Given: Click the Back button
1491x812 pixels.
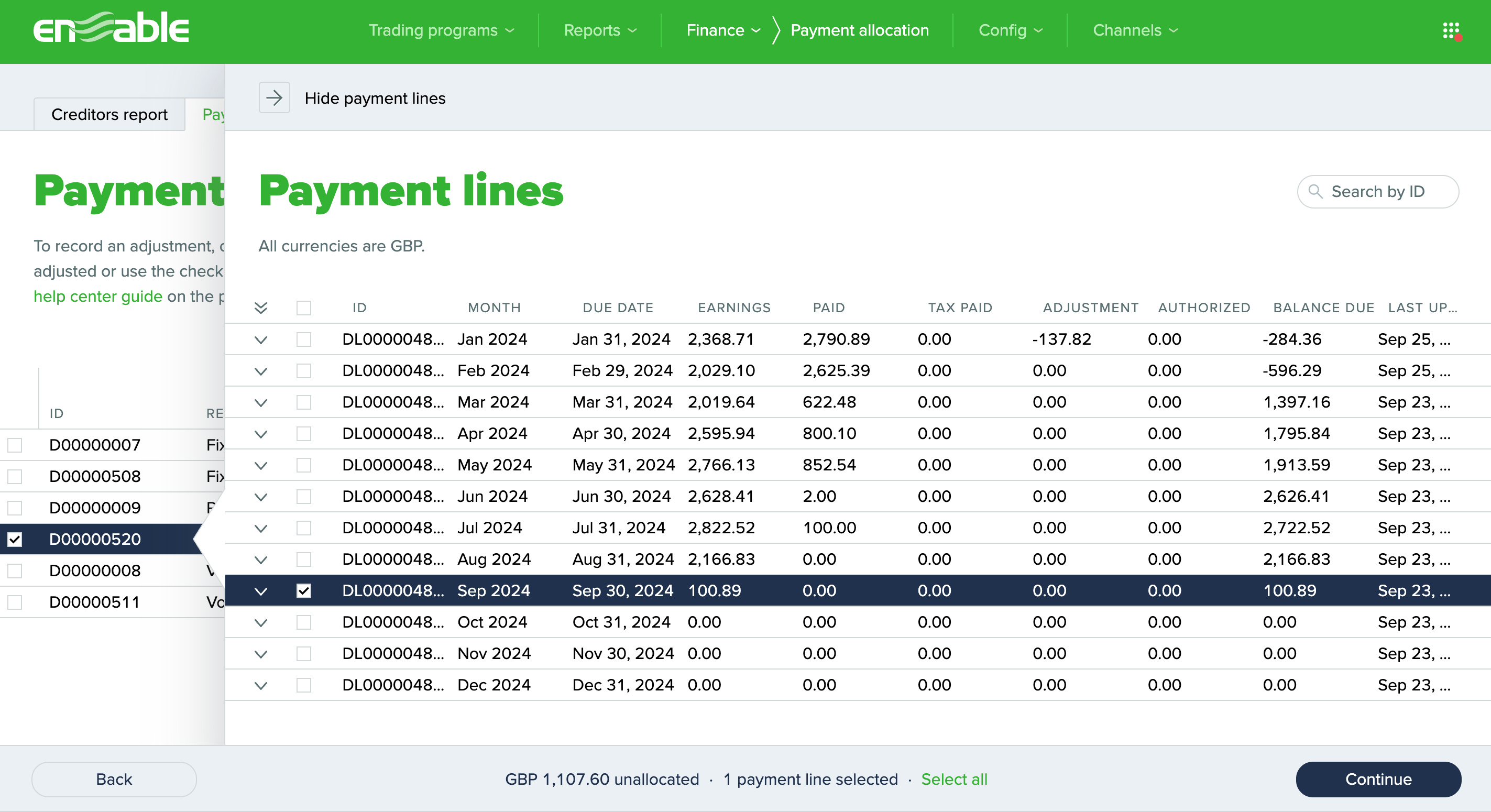Looking at the screenshot, I should (114, 779).
